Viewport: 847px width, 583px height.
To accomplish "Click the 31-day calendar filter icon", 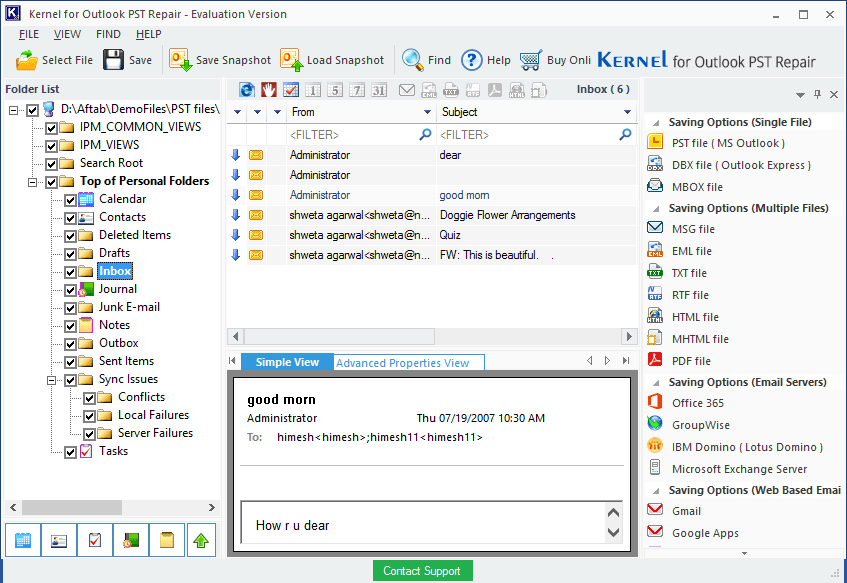I will [x=379, y=90].
